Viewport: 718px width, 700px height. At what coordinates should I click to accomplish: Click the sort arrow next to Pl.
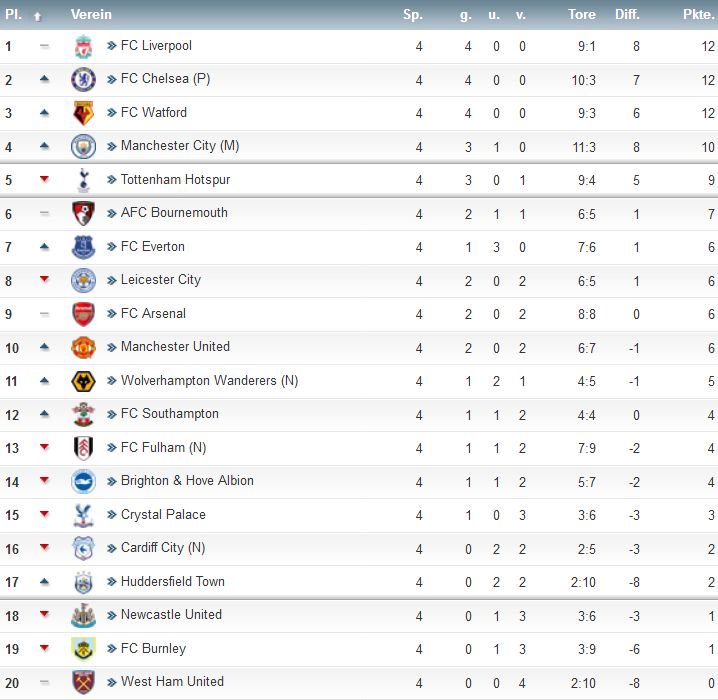click(38, 16)
